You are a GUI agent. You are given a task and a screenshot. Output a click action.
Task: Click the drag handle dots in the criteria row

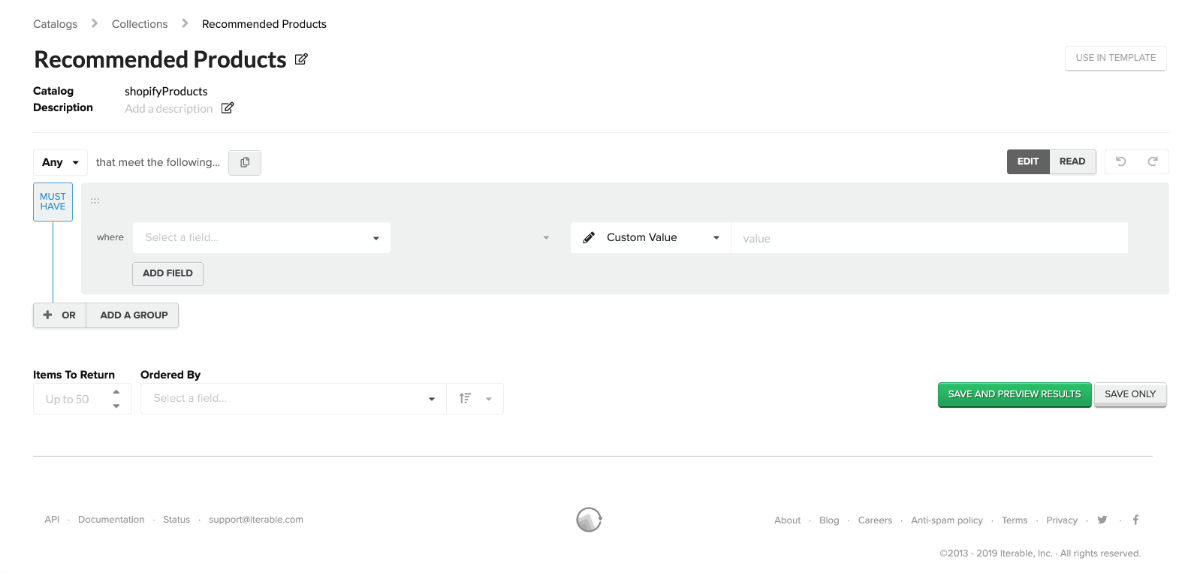point(95,201)
